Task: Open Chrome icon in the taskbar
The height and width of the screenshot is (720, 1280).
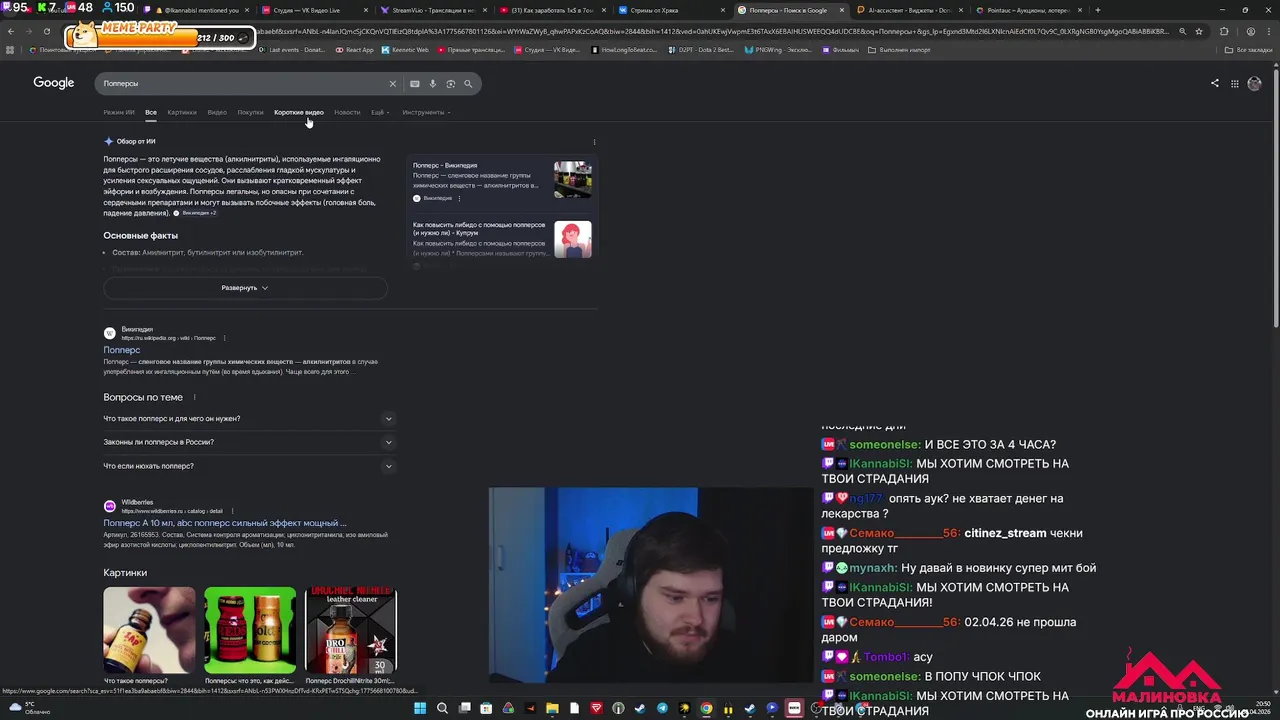Action: [706, 709]
